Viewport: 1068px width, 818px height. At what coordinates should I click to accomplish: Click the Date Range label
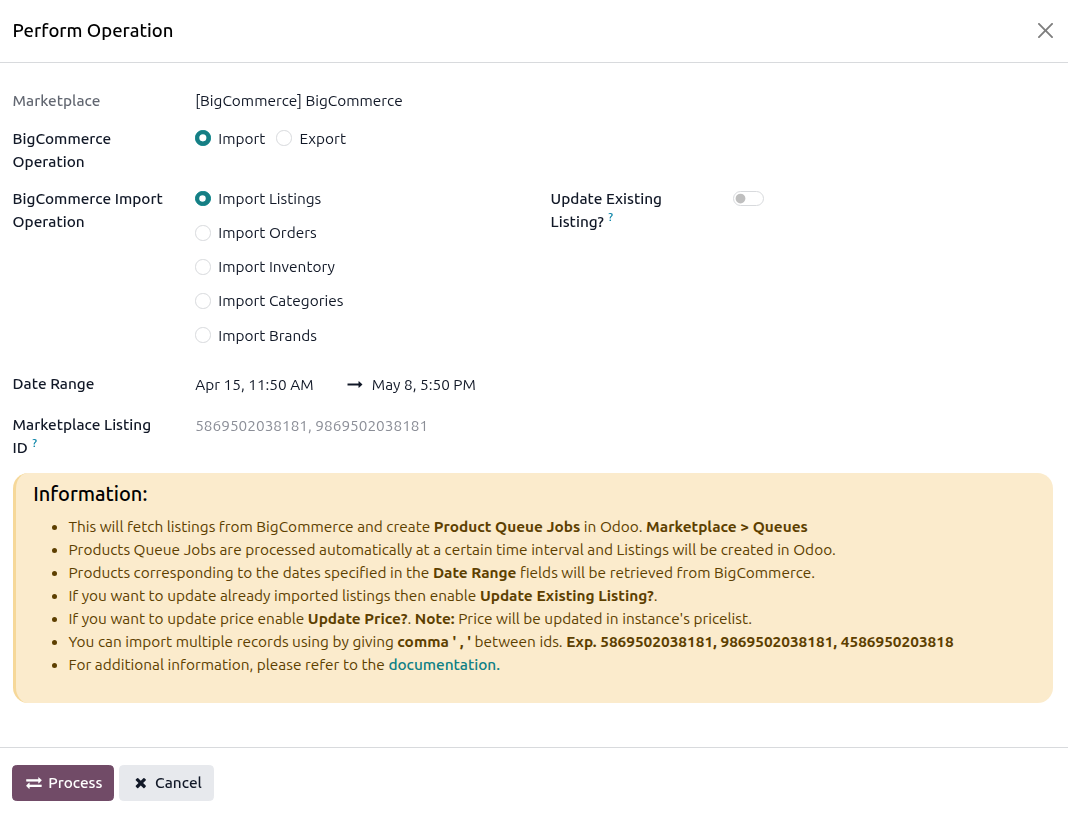53,384
